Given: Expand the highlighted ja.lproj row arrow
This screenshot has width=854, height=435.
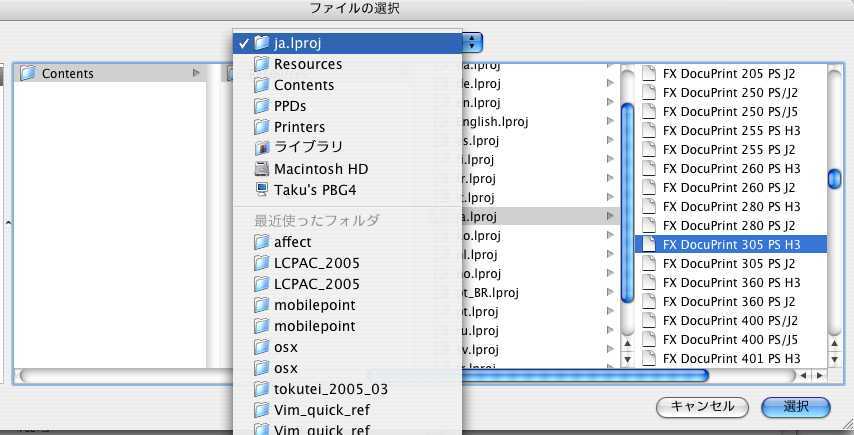Looking at the screenshot, I should click(x=610, y=216).
